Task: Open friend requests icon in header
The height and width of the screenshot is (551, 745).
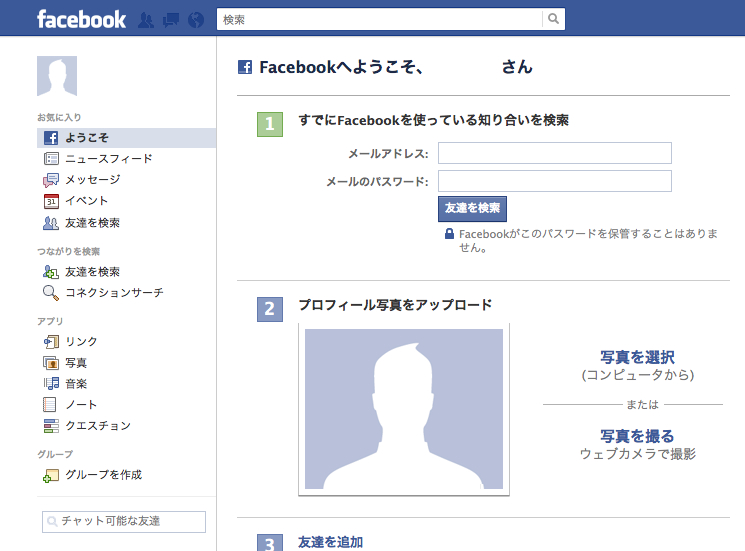Action: pos(146,20)
